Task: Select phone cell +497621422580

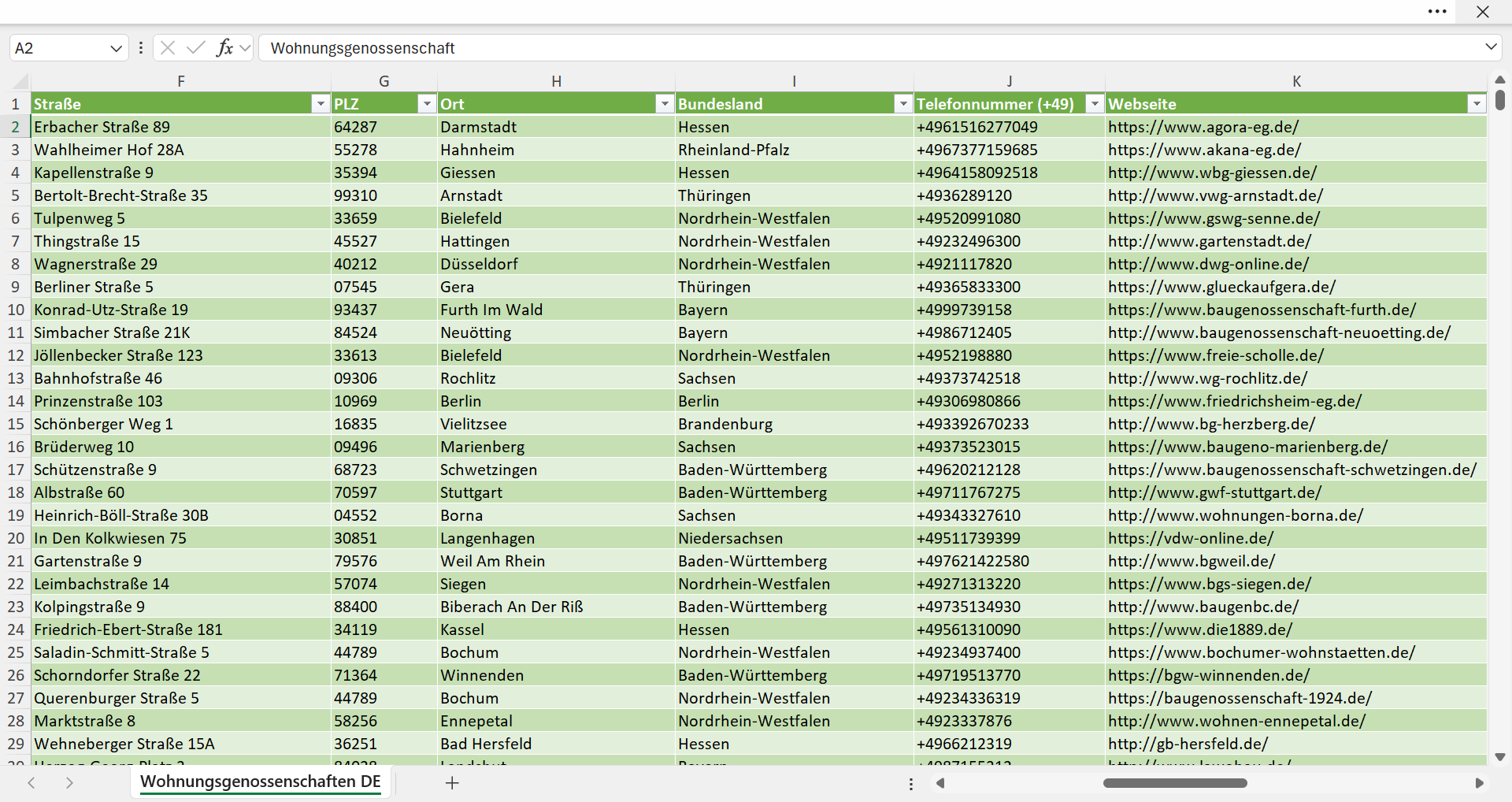Action: coord(1010,561)
